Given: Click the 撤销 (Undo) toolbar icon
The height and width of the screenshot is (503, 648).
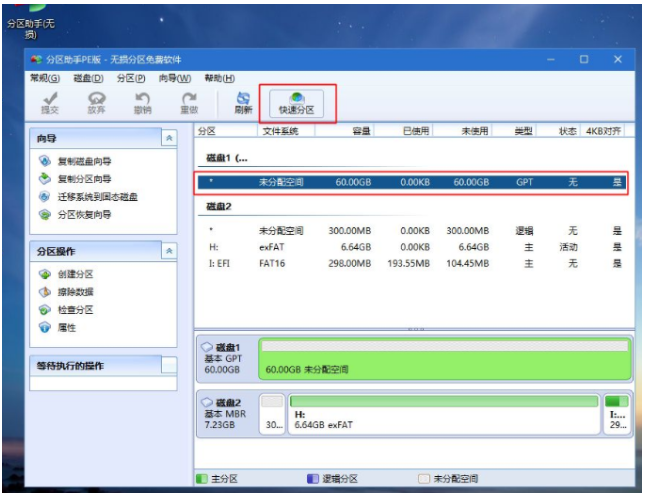Looking at the screenshot, I should coord(142,103).
